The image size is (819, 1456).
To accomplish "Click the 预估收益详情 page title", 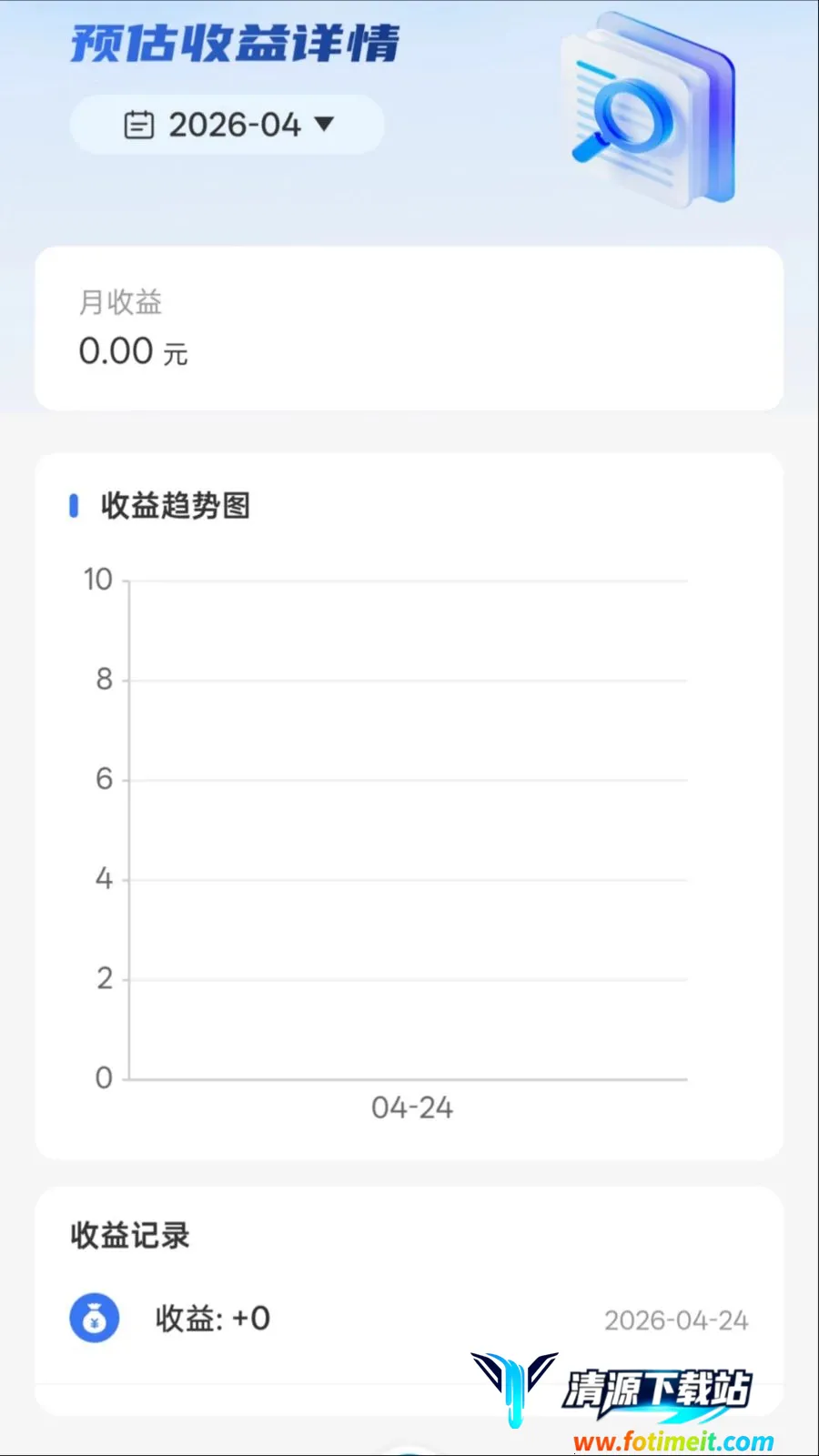I will [235, 44].
